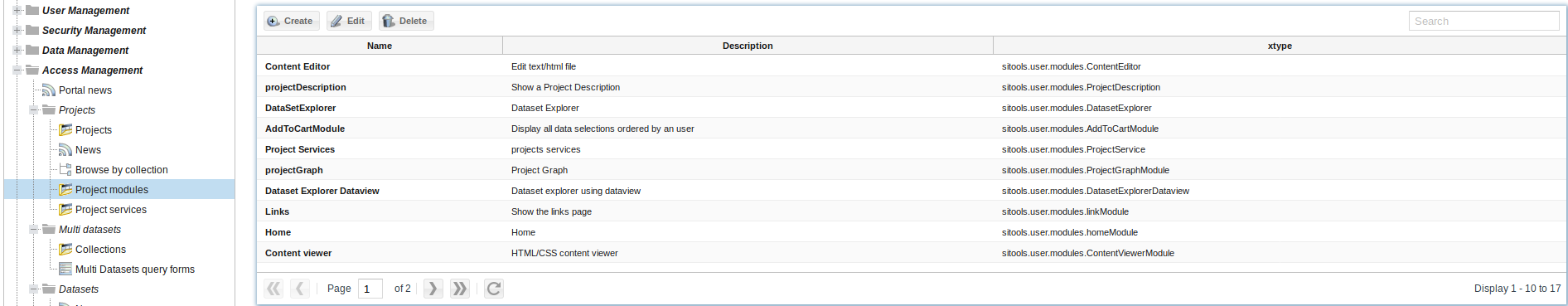Click the News RSS icon
This screenshot has width=1568, height=306.
click(65, 149)
